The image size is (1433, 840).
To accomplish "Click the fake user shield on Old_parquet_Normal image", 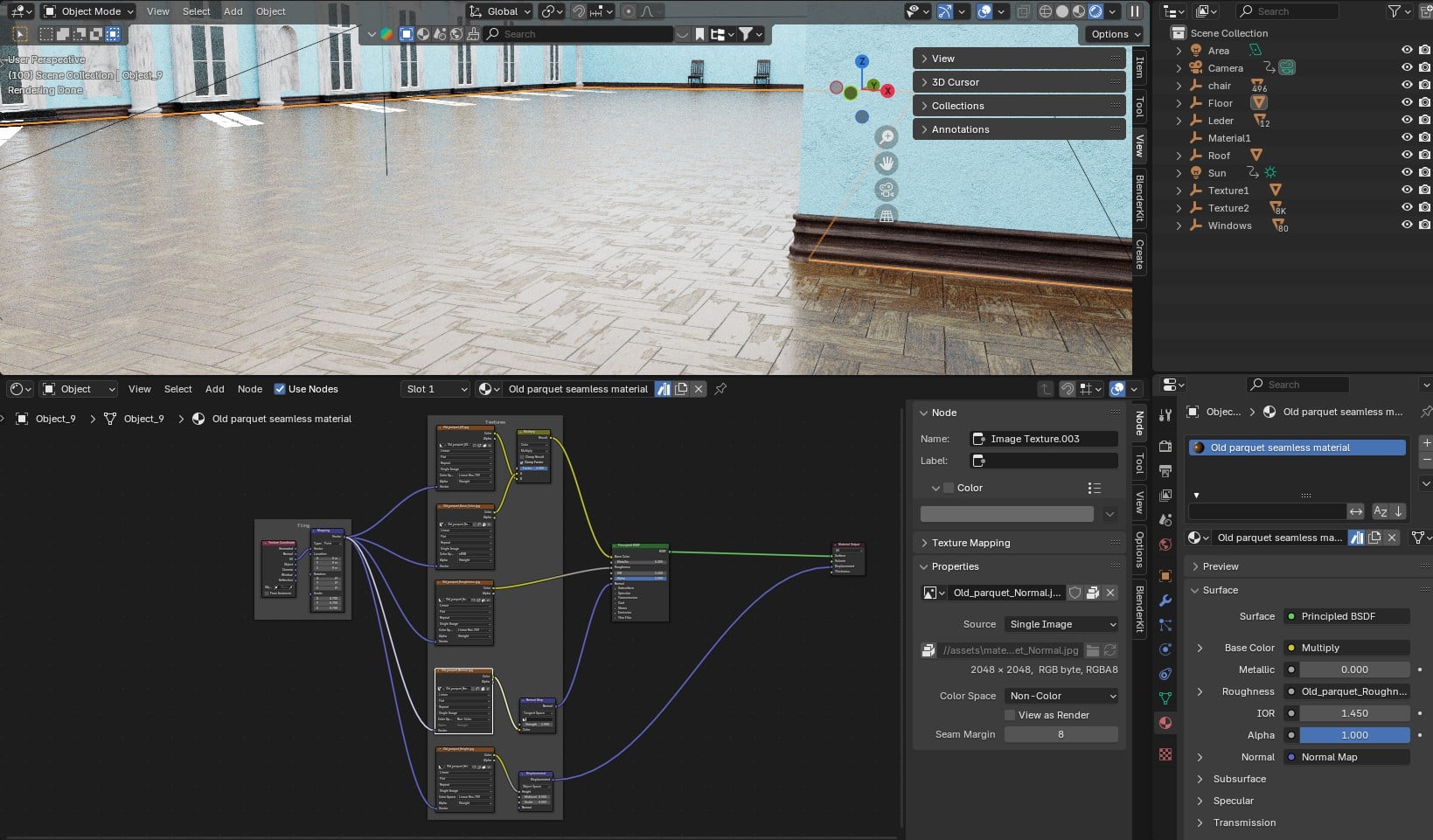I will tap(1075, 593).
